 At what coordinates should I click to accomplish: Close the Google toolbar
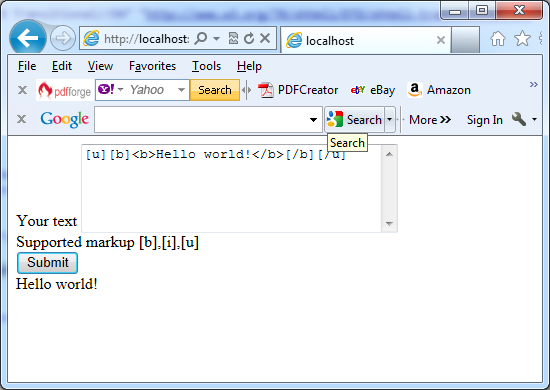point(22,119)
